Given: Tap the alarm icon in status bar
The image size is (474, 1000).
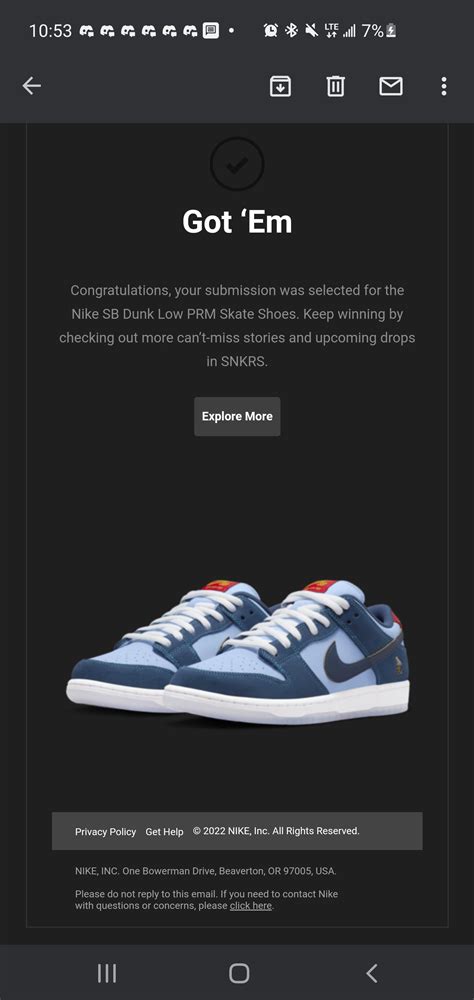Looking at the screenshot, I should click(270, 30).
